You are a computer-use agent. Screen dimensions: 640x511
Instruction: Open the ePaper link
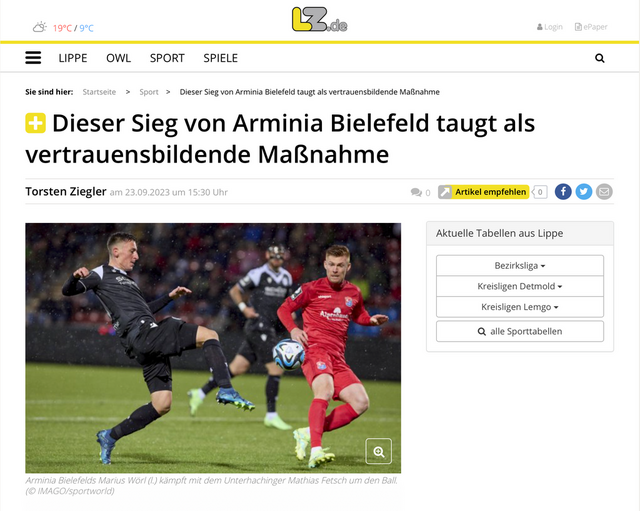pos(591,27)
